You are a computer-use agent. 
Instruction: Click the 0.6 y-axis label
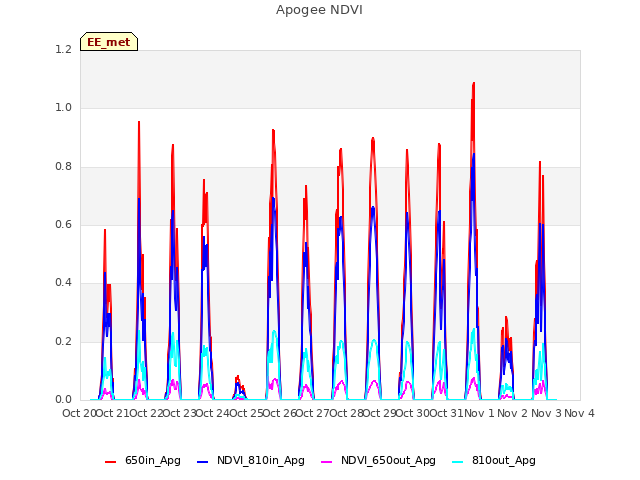[x=63, y=224]
